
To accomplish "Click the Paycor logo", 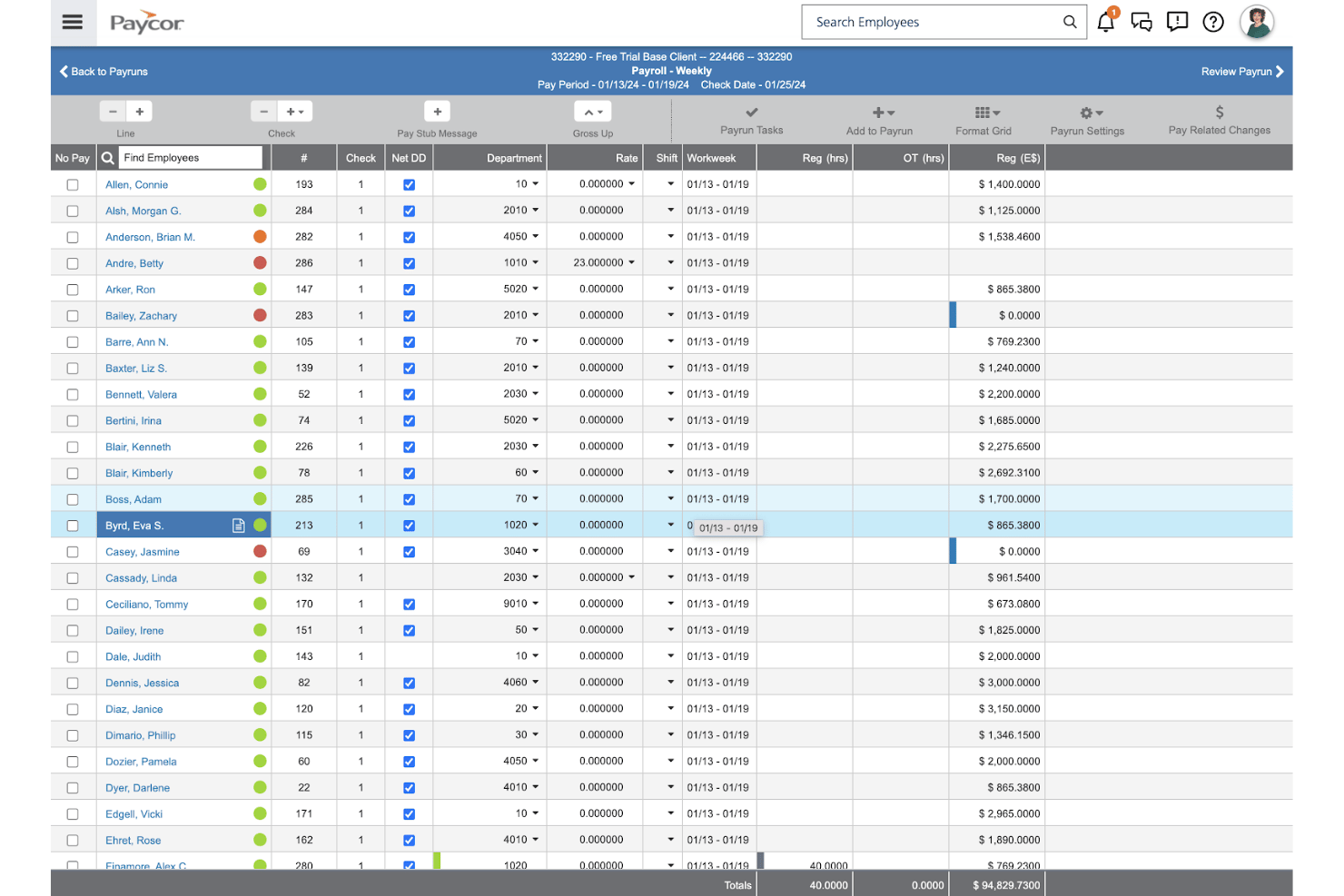I will [146, 23].
